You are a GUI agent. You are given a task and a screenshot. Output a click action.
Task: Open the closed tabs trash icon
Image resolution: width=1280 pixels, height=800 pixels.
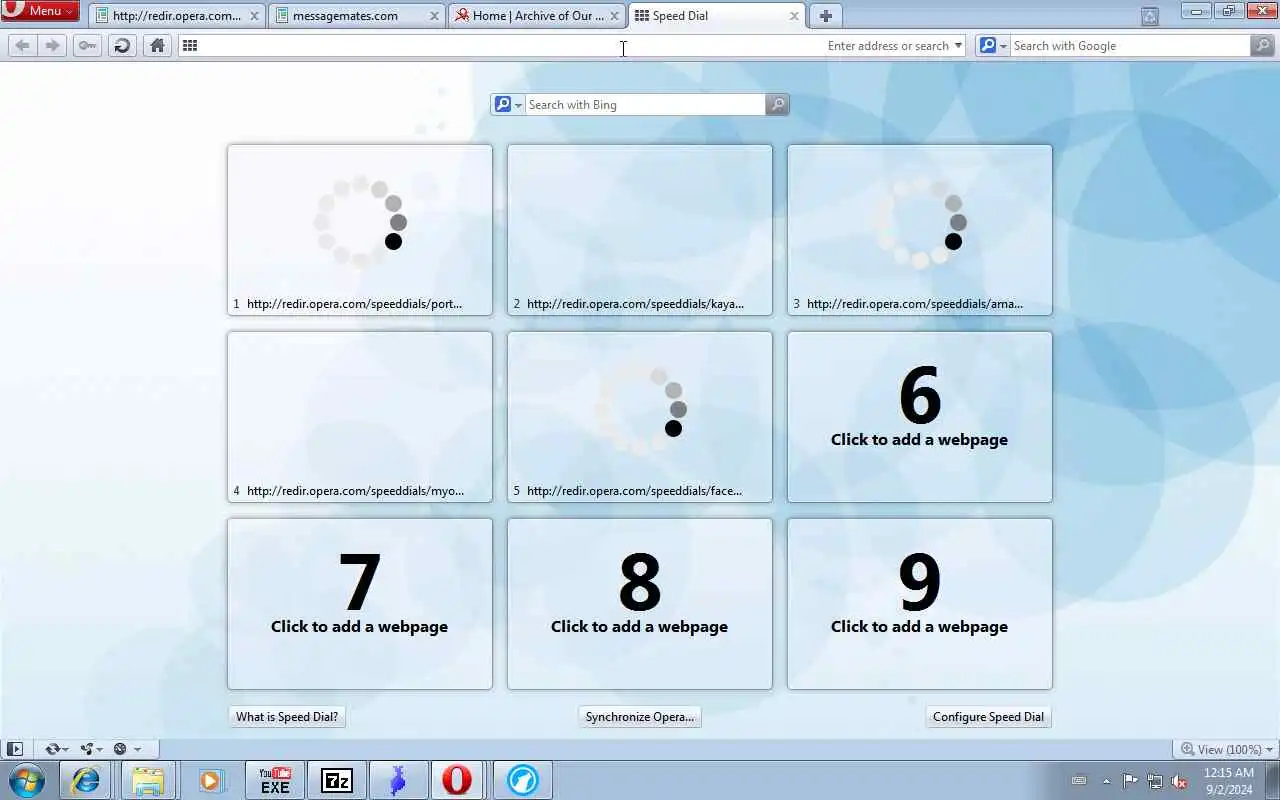coord(1150,16)
